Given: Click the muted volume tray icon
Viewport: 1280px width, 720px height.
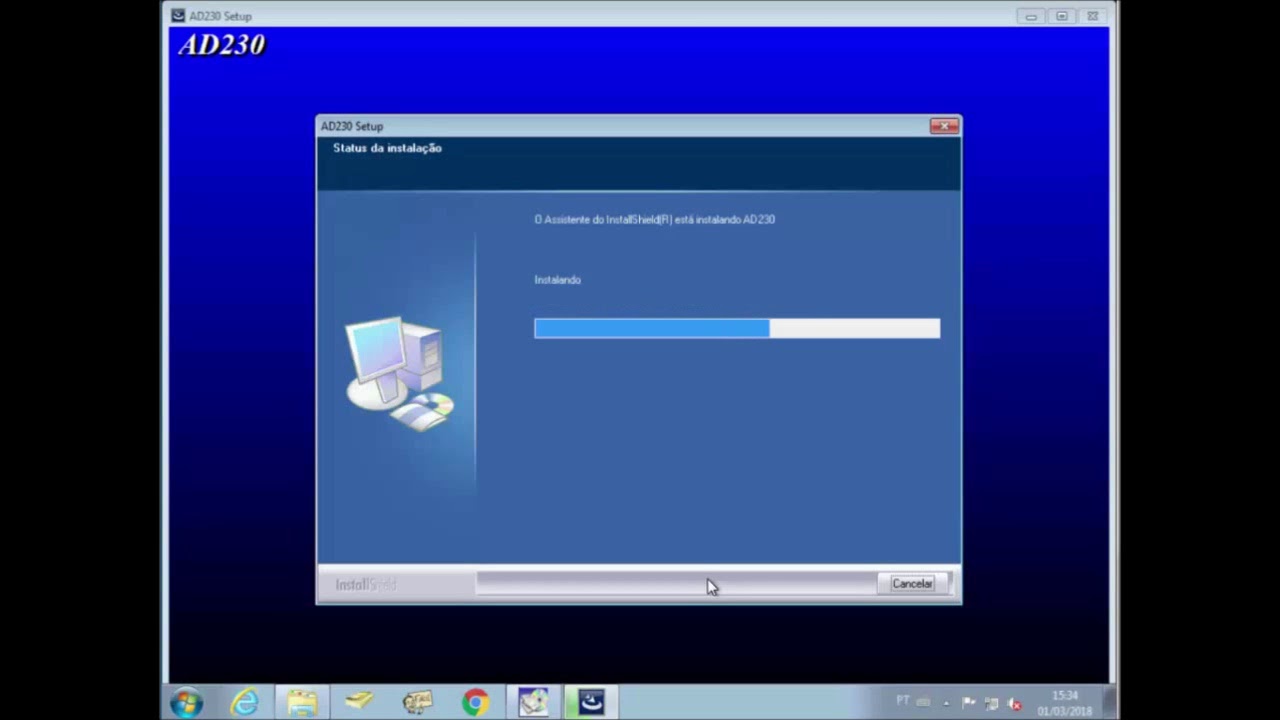Looking at the screenshot, I should (x=1014, y=703).
